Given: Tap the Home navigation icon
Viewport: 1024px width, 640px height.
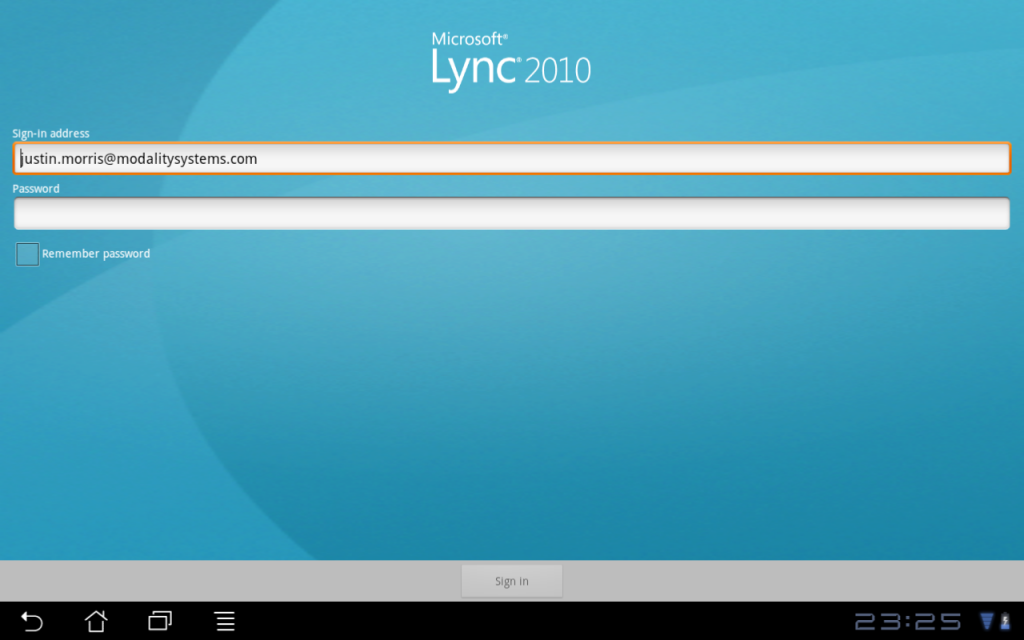Looking at the screenshot, I should pos(96,621).
